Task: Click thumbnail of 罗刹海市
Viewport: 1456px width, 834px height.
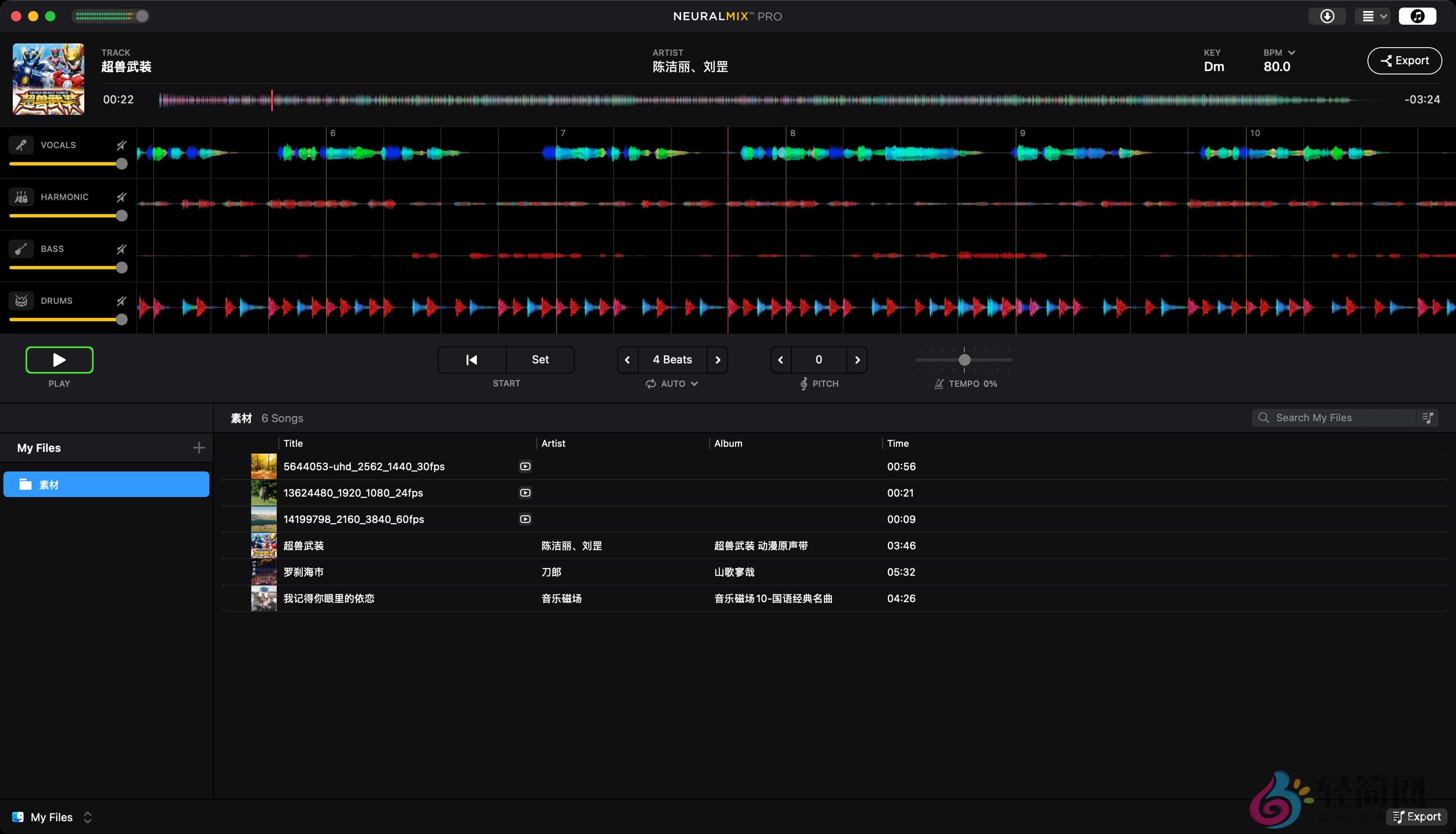Action: (264, 571)
